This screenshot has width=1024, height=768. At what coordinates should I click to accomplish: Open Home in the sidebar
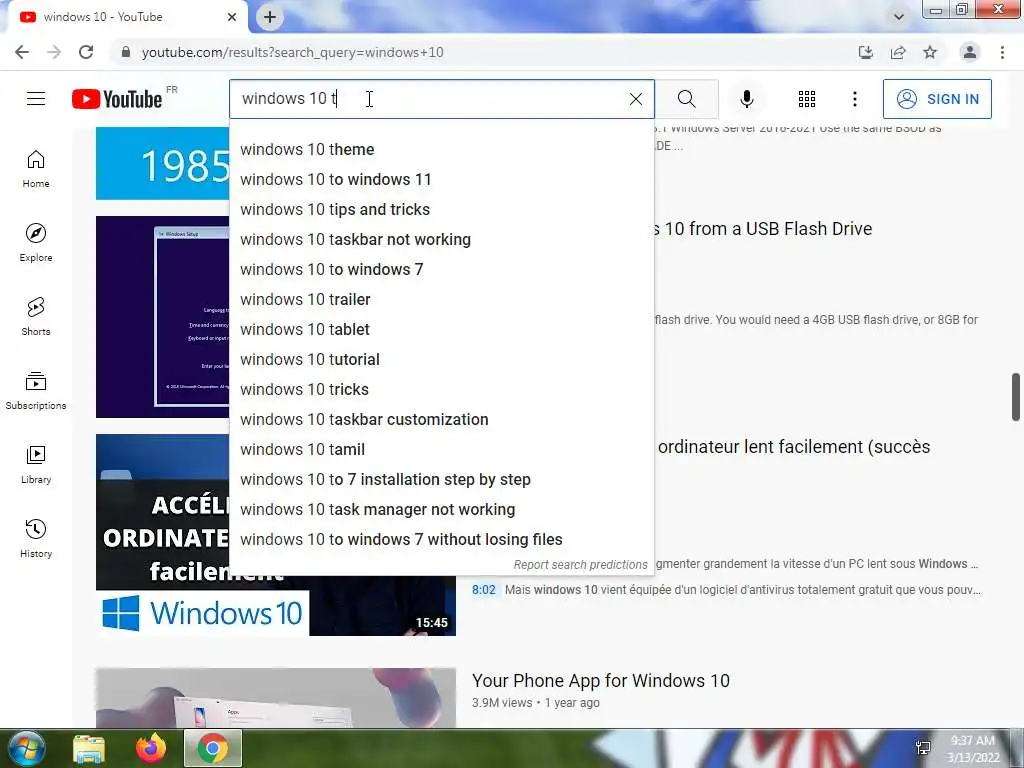36,169
